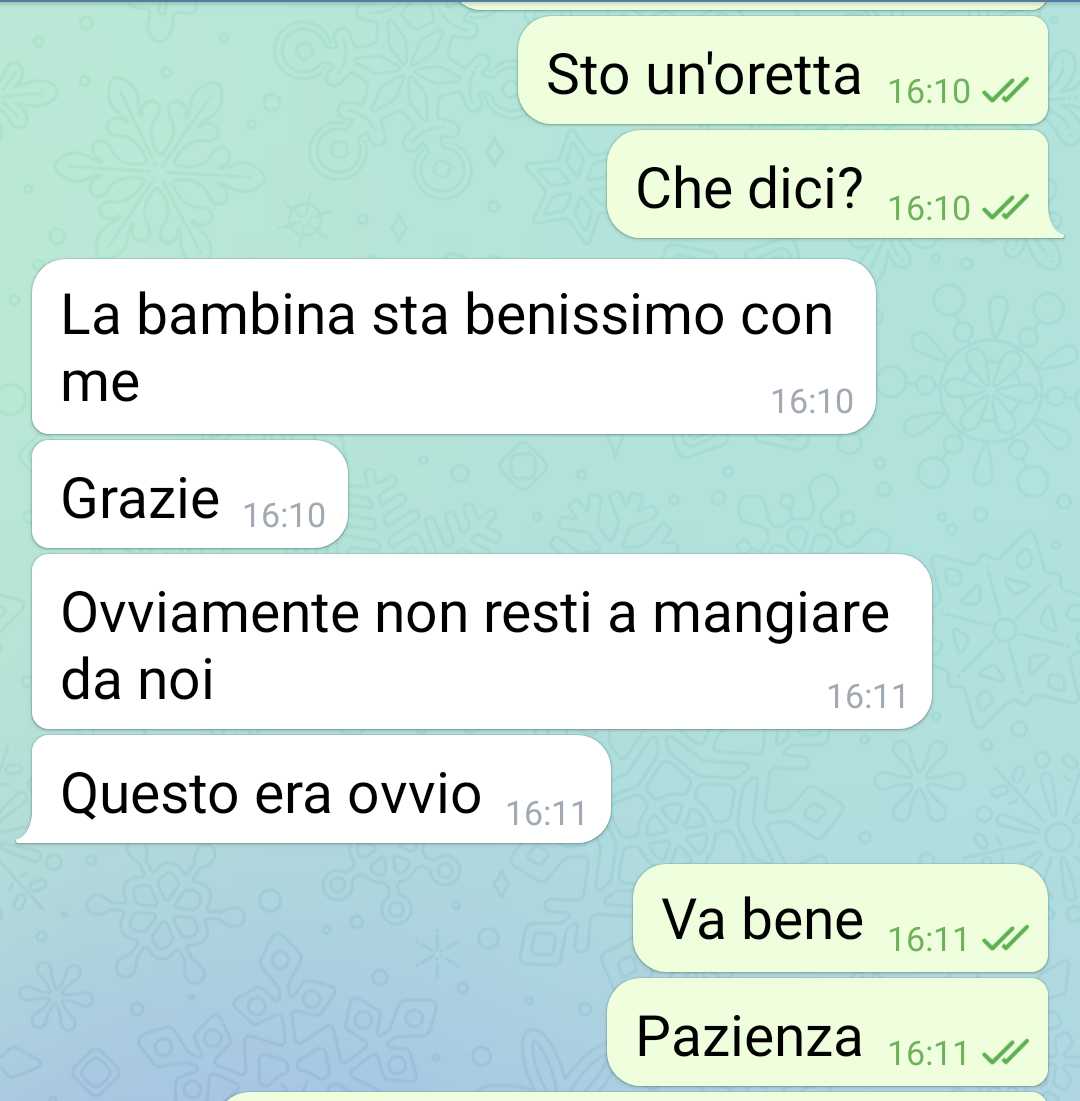Select the 'Pazienza' message bubble
Screen dimensions: 1080x1101
827,1032
